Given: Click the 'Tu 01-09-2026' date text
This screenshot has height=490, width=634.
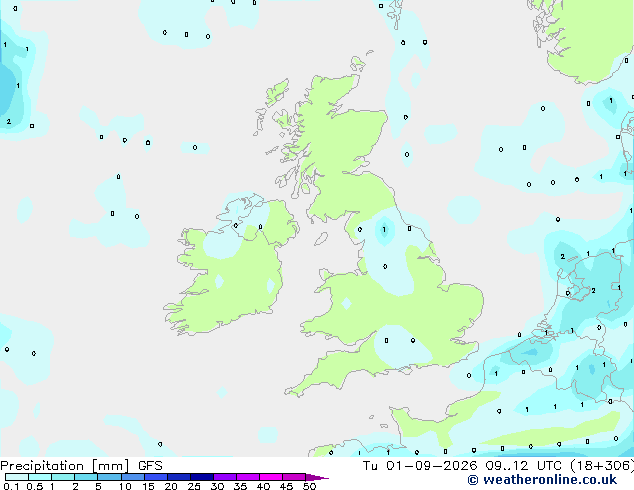Looking at the screenshot, I should 420,466.
